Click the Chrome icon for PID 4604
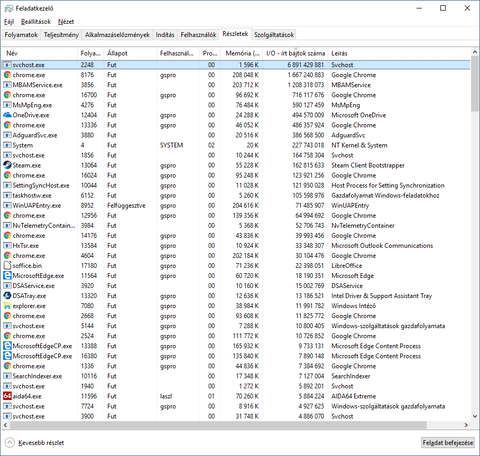The height and width of the screenshot is (456, 480). (7, 255)
